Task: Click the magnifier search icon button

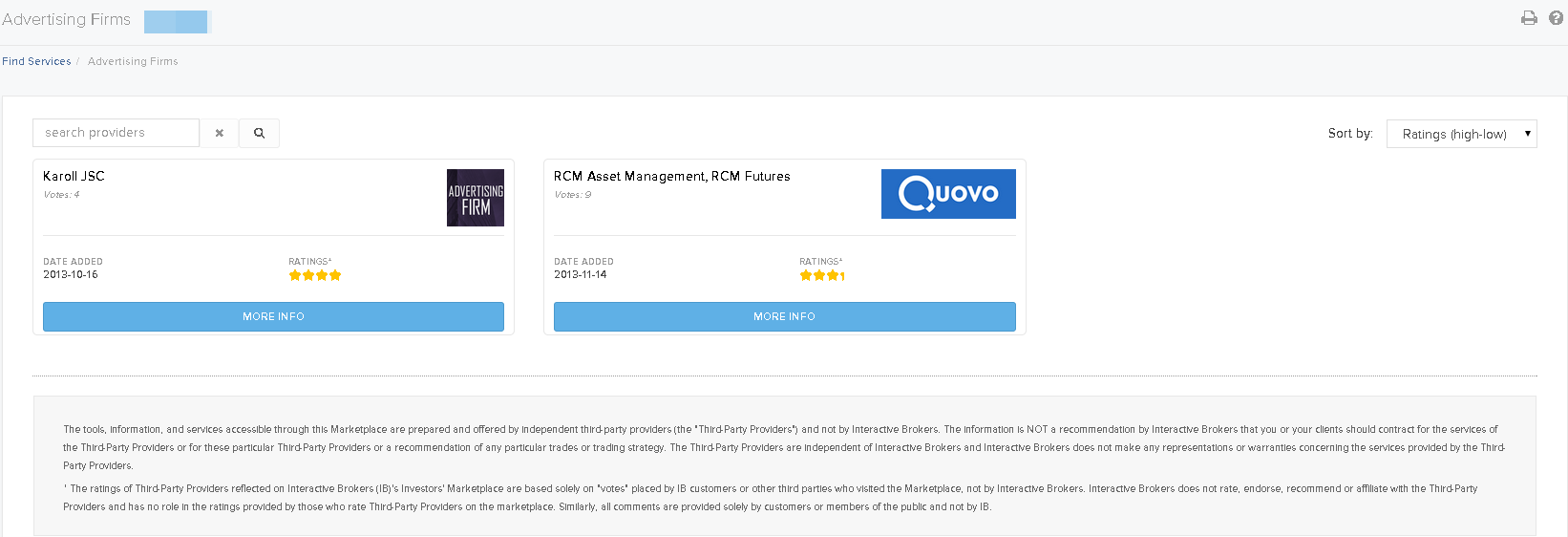Action: coord(259,133)
